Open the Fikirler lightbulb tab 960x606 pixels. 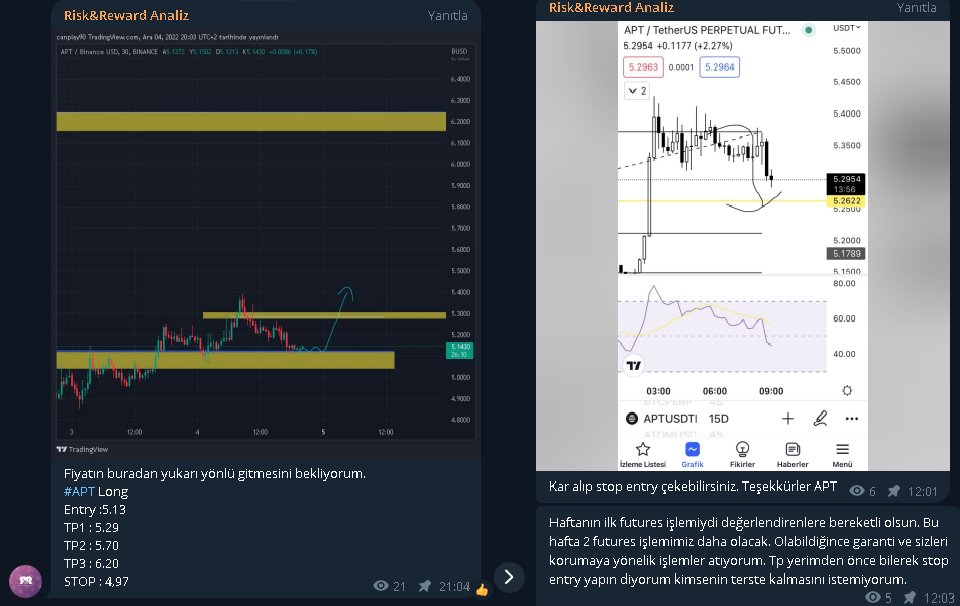742,455
